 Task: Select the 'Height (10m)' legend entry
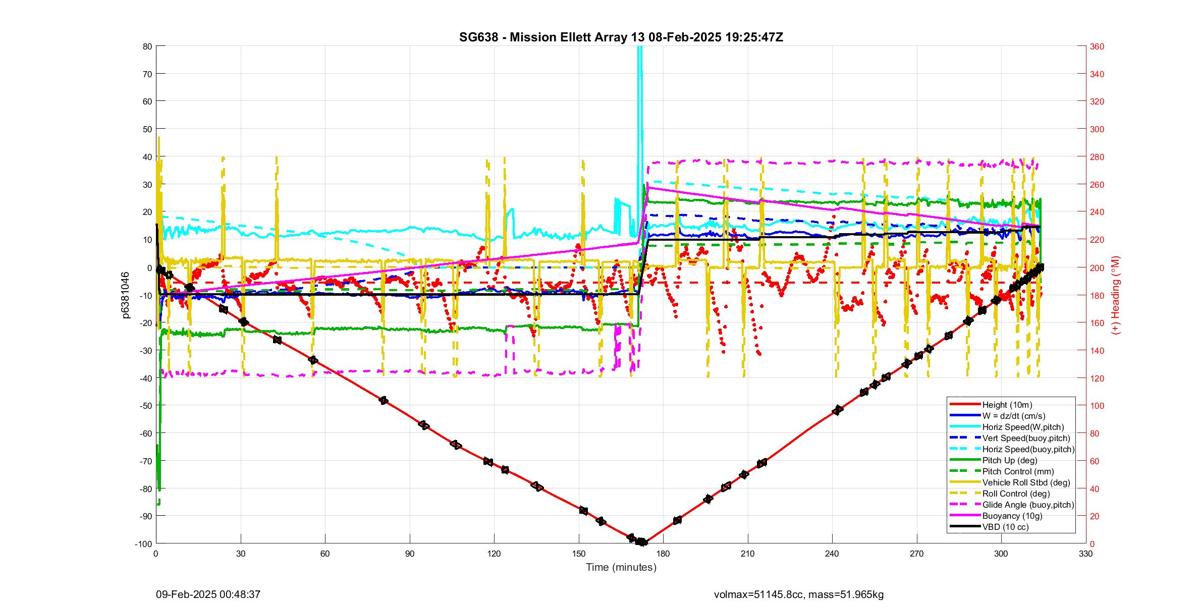tap(1010, 404)
